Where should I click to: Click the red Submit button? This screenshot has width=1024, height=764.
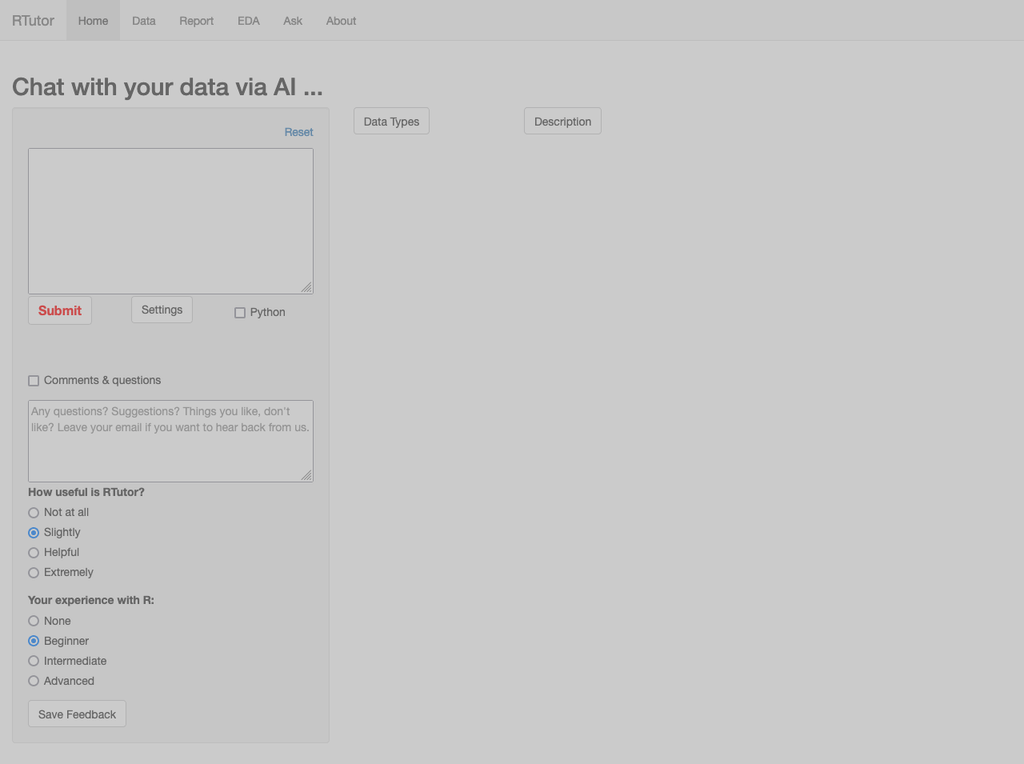click(60, 310)
